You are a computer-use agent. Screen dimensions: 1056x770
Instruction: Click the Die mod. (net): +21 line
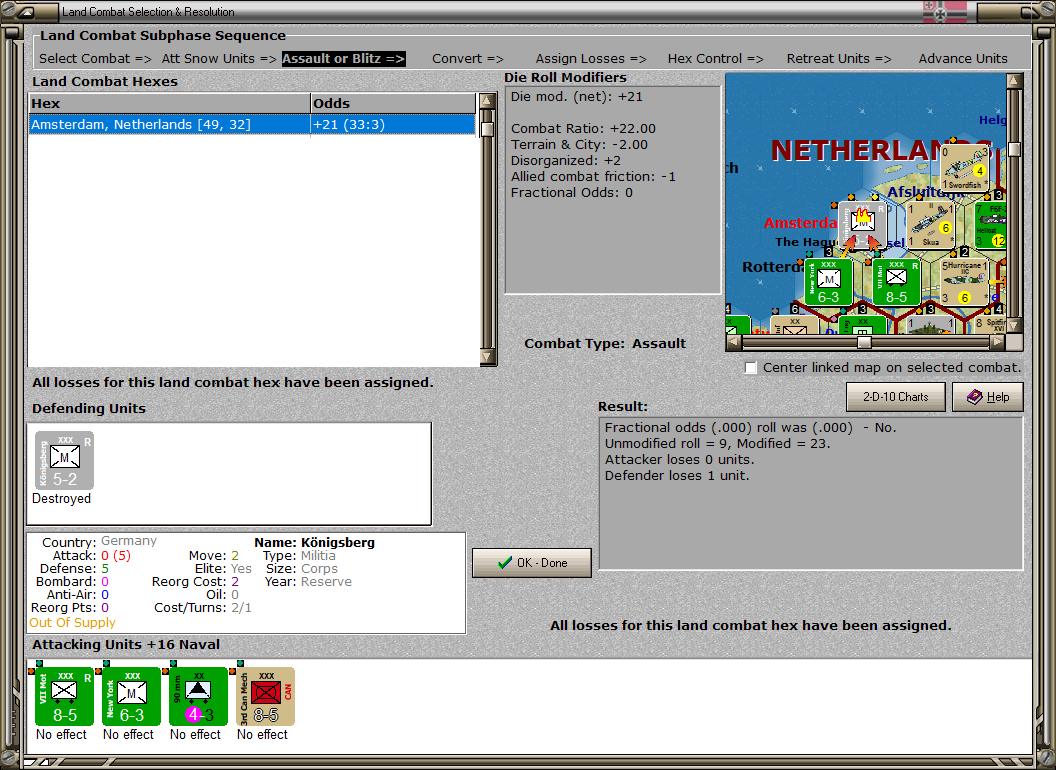[576, 96]
